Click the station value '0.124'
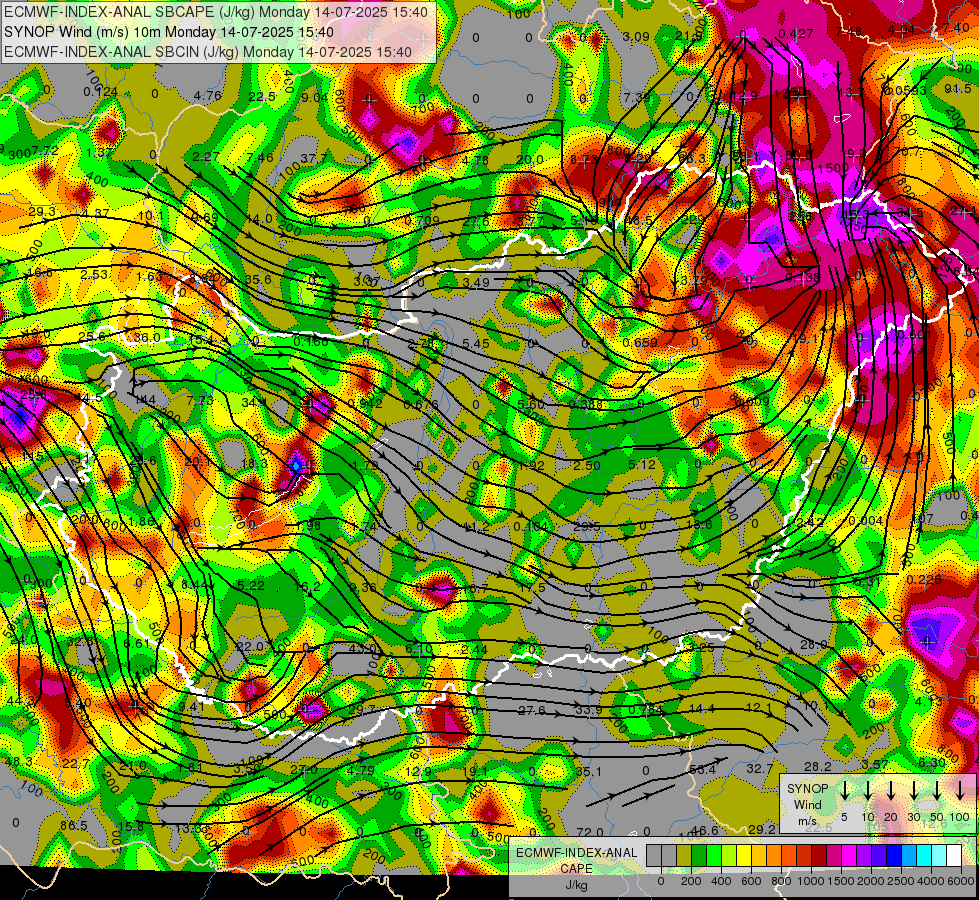 click(101, 92)
